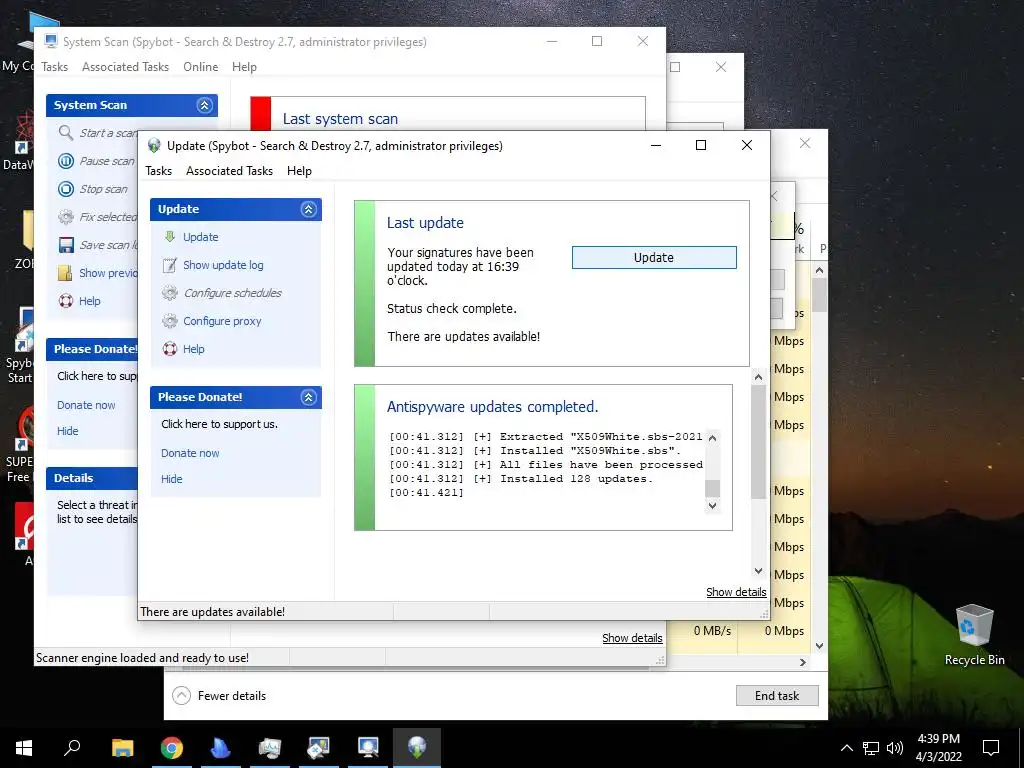Screen dimensions: 1024x768
Task: Open Tasks menu in Update window
Action: 159,170
